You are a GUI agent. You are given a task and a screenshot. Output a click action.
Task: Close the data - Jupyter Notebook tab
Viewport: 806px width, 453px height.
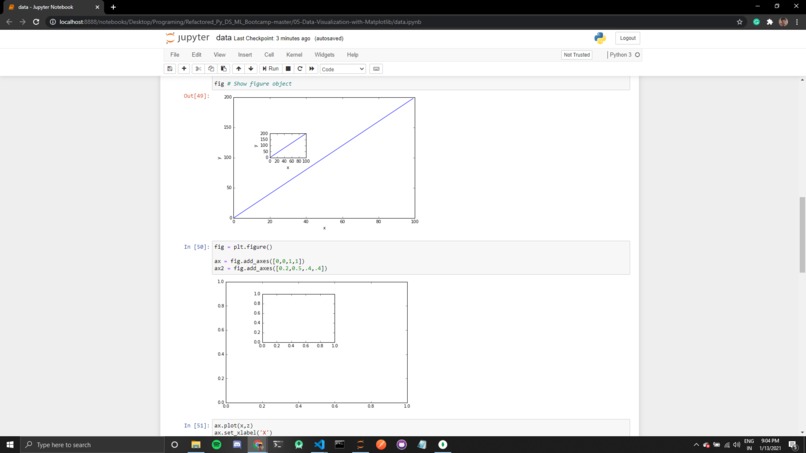click(x=97, y=7)
